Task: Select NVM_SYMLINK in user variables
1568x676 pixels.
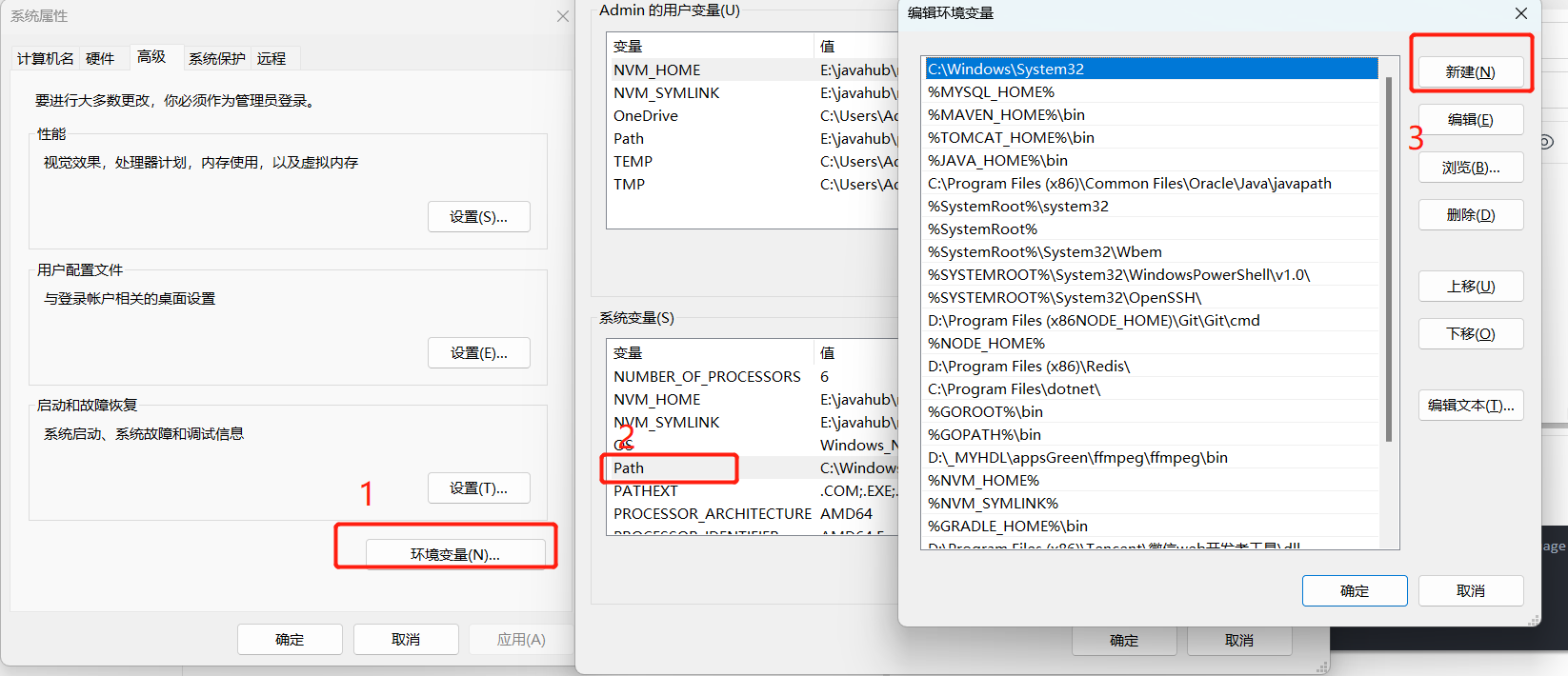Action: pyautogui.click(x=667, y=93)
